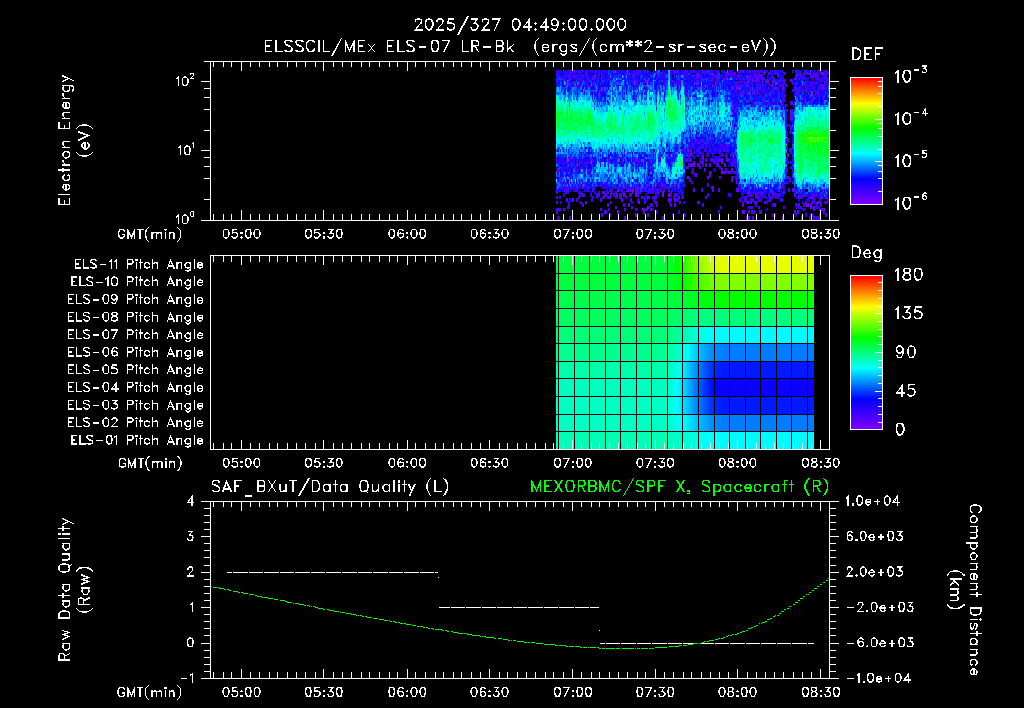1024x708 pixels.
Task: Click the Electron Energy (eV) axis label
Action: [x=74, y=140]
